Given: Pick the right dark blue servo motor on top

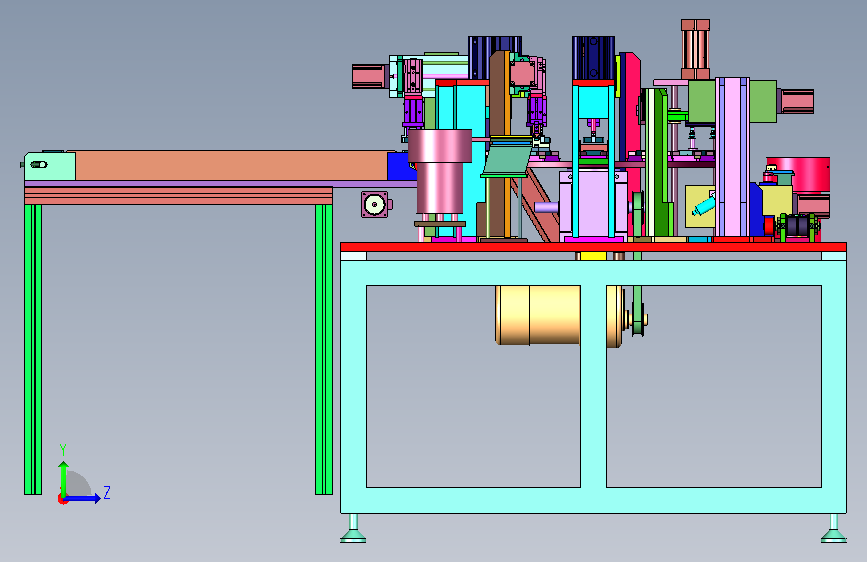Looking at the screenshot, I should (x=593, y=58).
